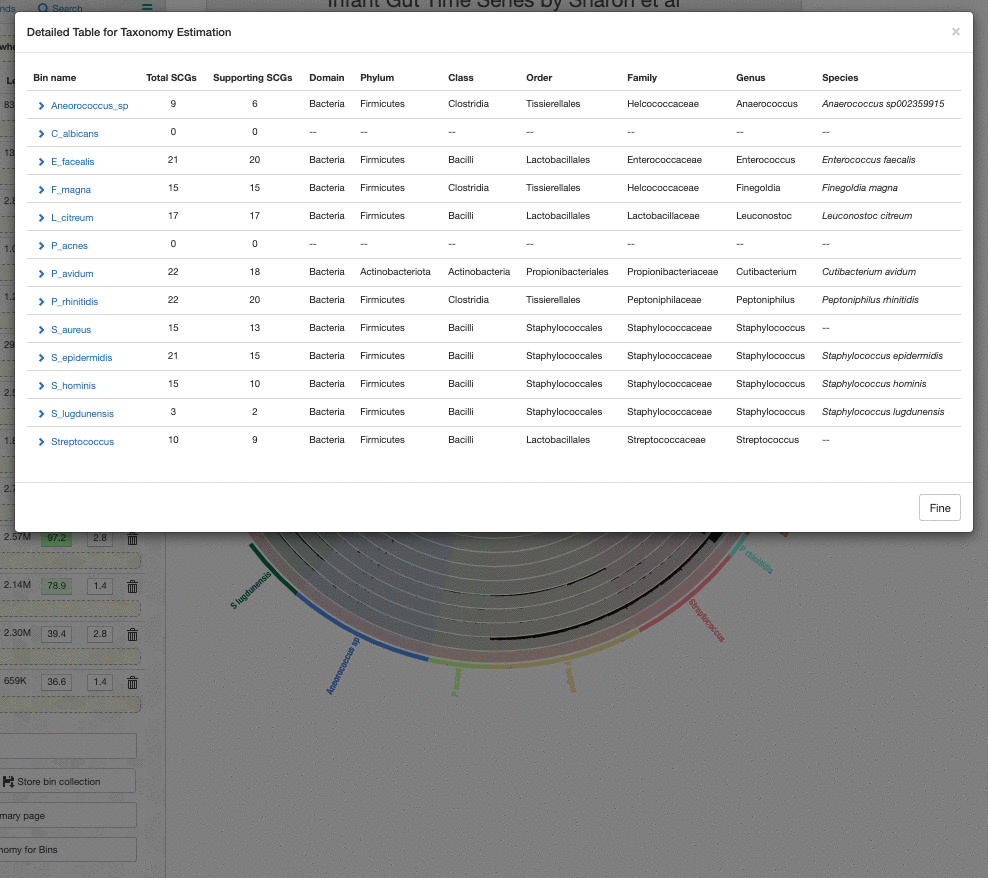The height and width of the screenshot is (878, 988).
Task: Click the 78.9 completion value box
Action: (x=57, y=586)
